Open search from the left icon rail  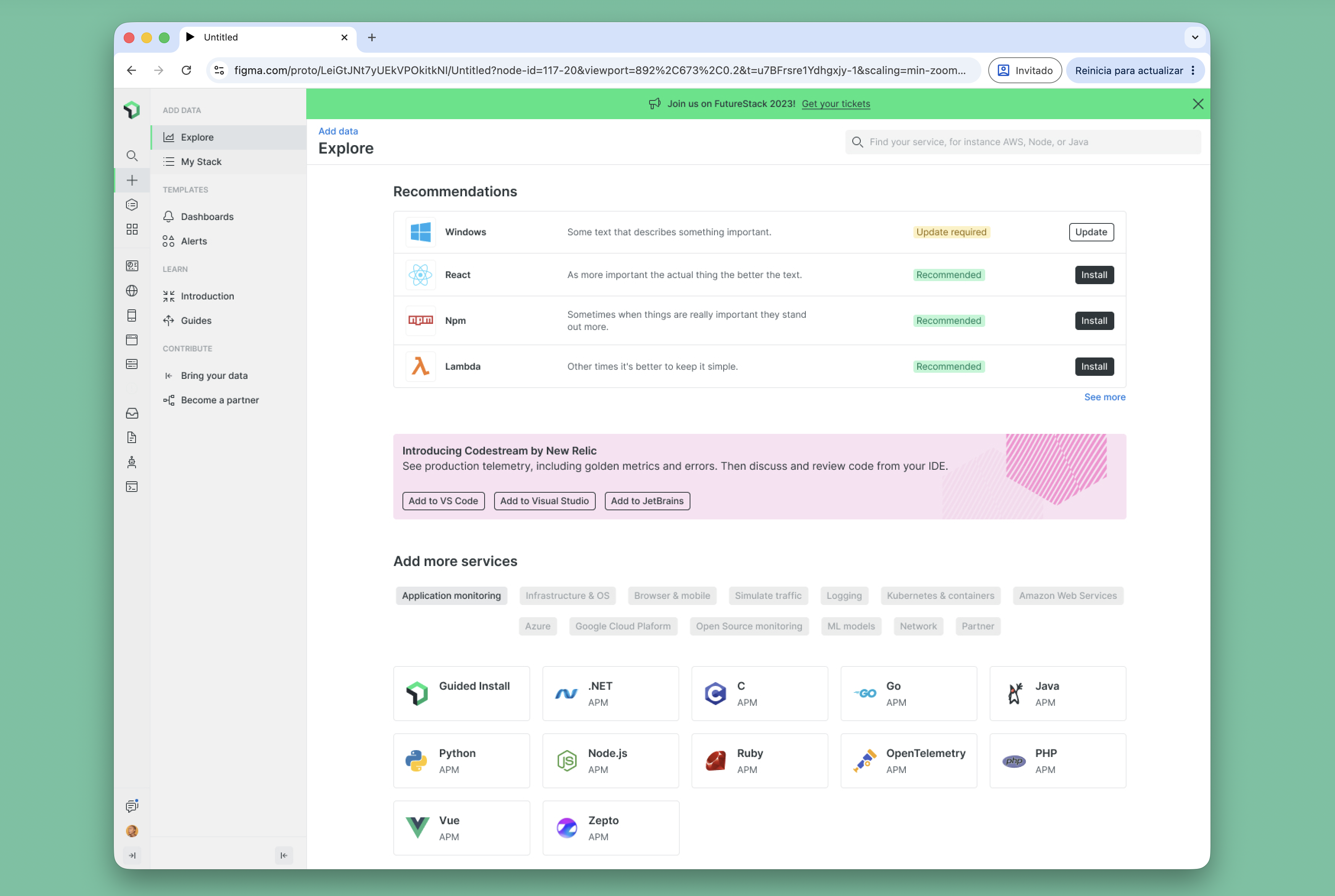tap(131, 155)
